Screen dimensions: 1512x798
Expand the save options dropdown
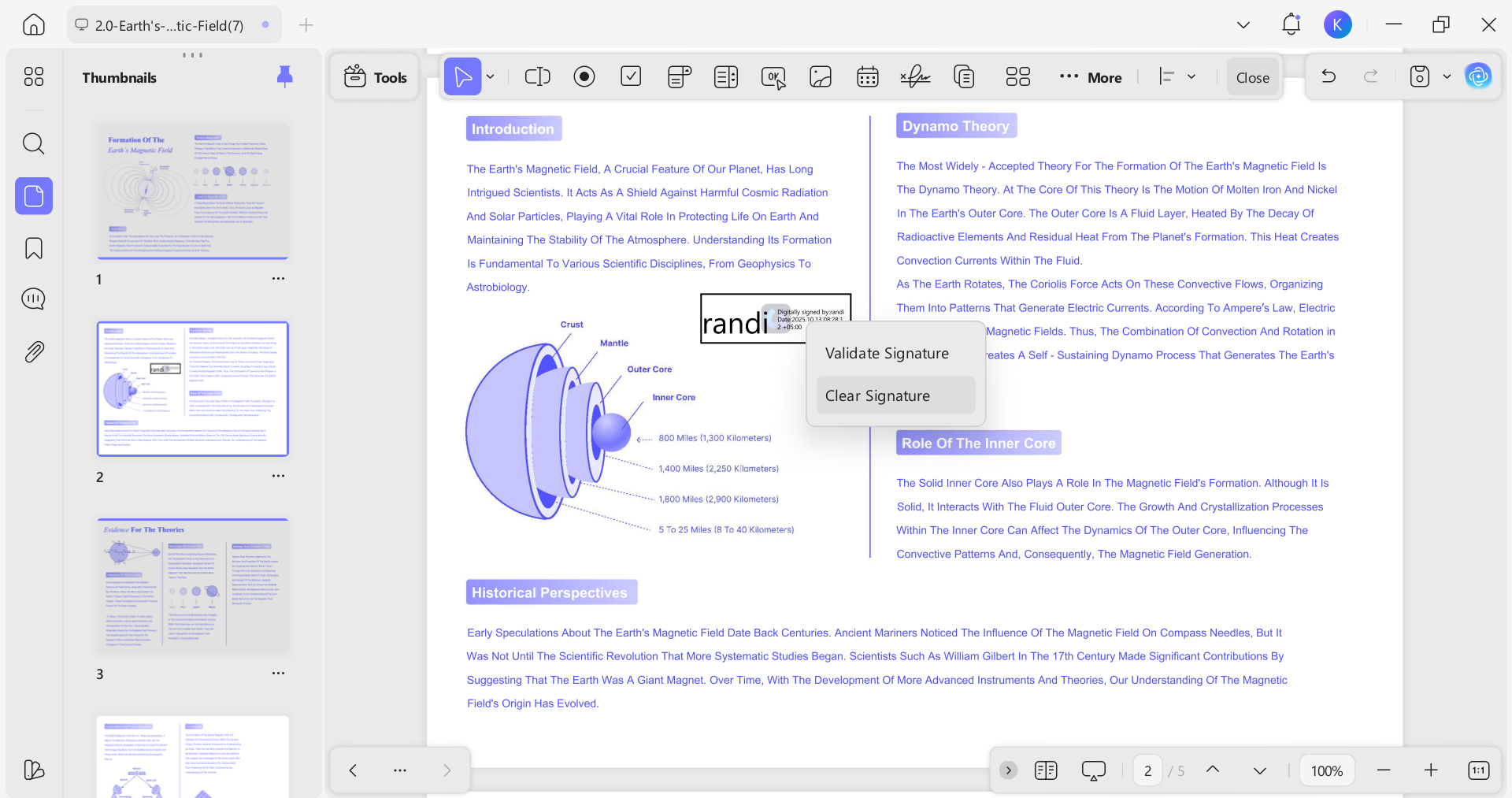click(x=1447, y=76)
